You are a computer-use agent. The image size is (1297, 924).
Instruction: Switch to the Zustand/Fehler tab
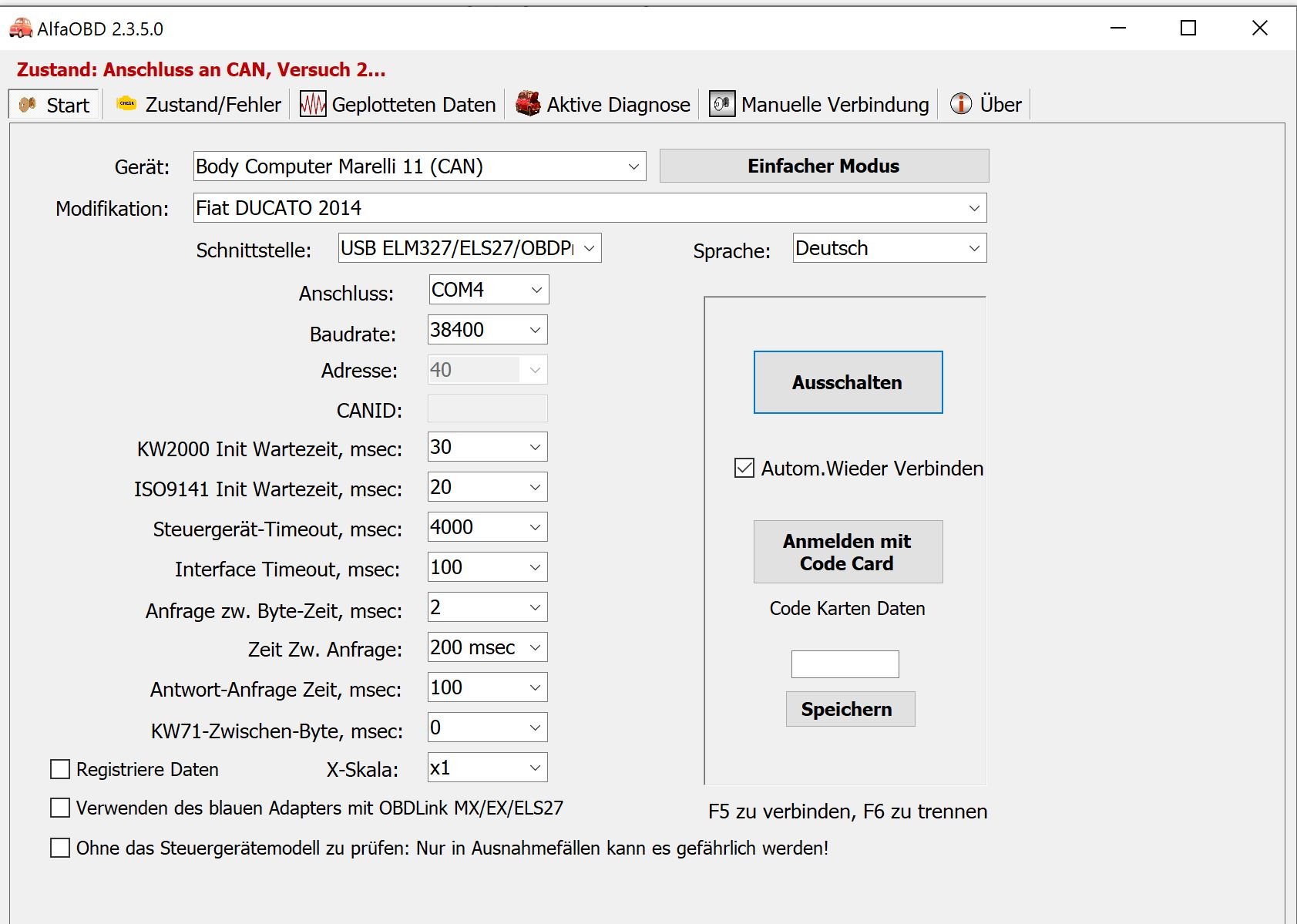pyautogui.click(x=199, y=104)
